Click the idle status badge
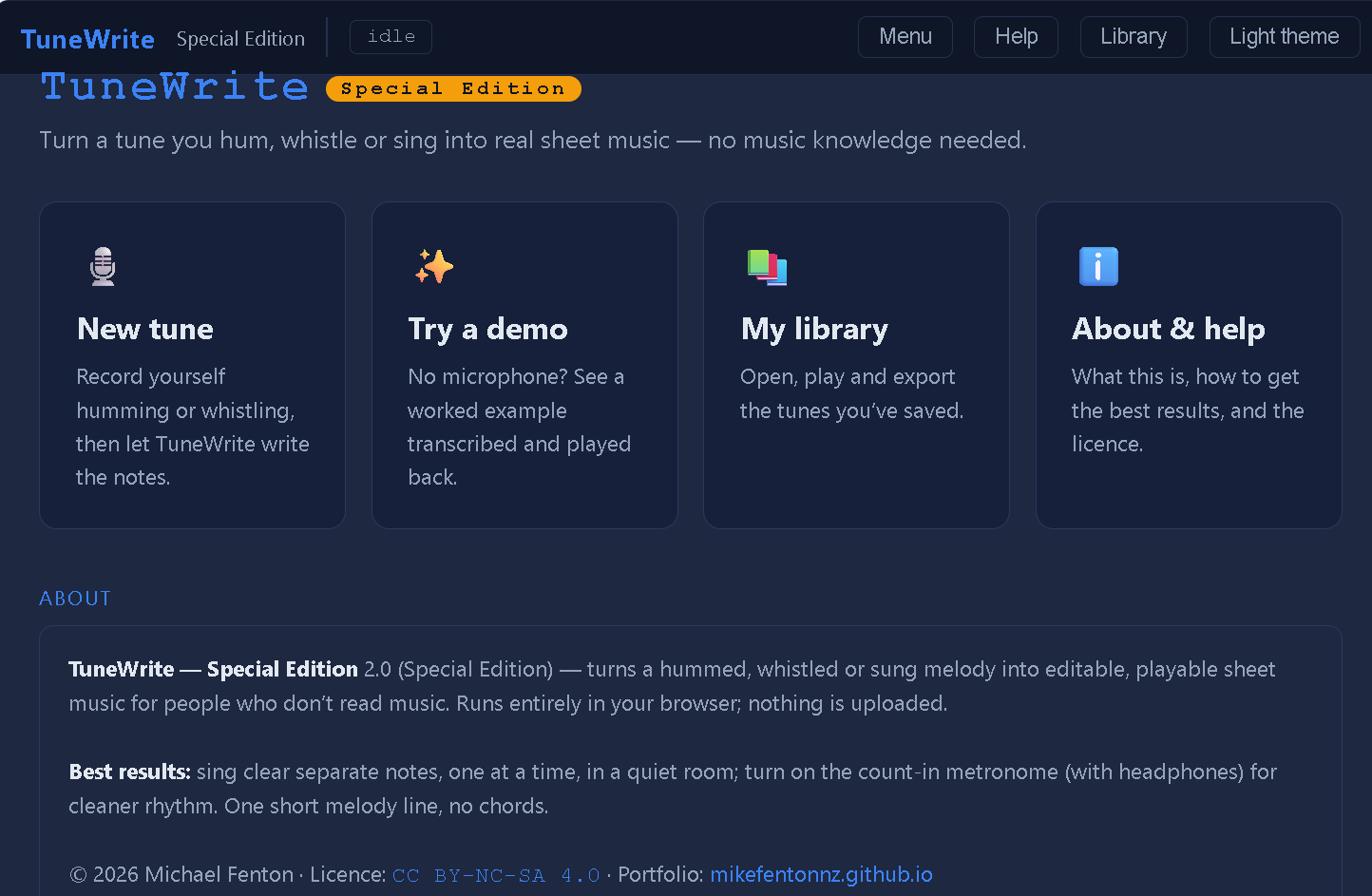1372x896 pixels. [391, 37]
